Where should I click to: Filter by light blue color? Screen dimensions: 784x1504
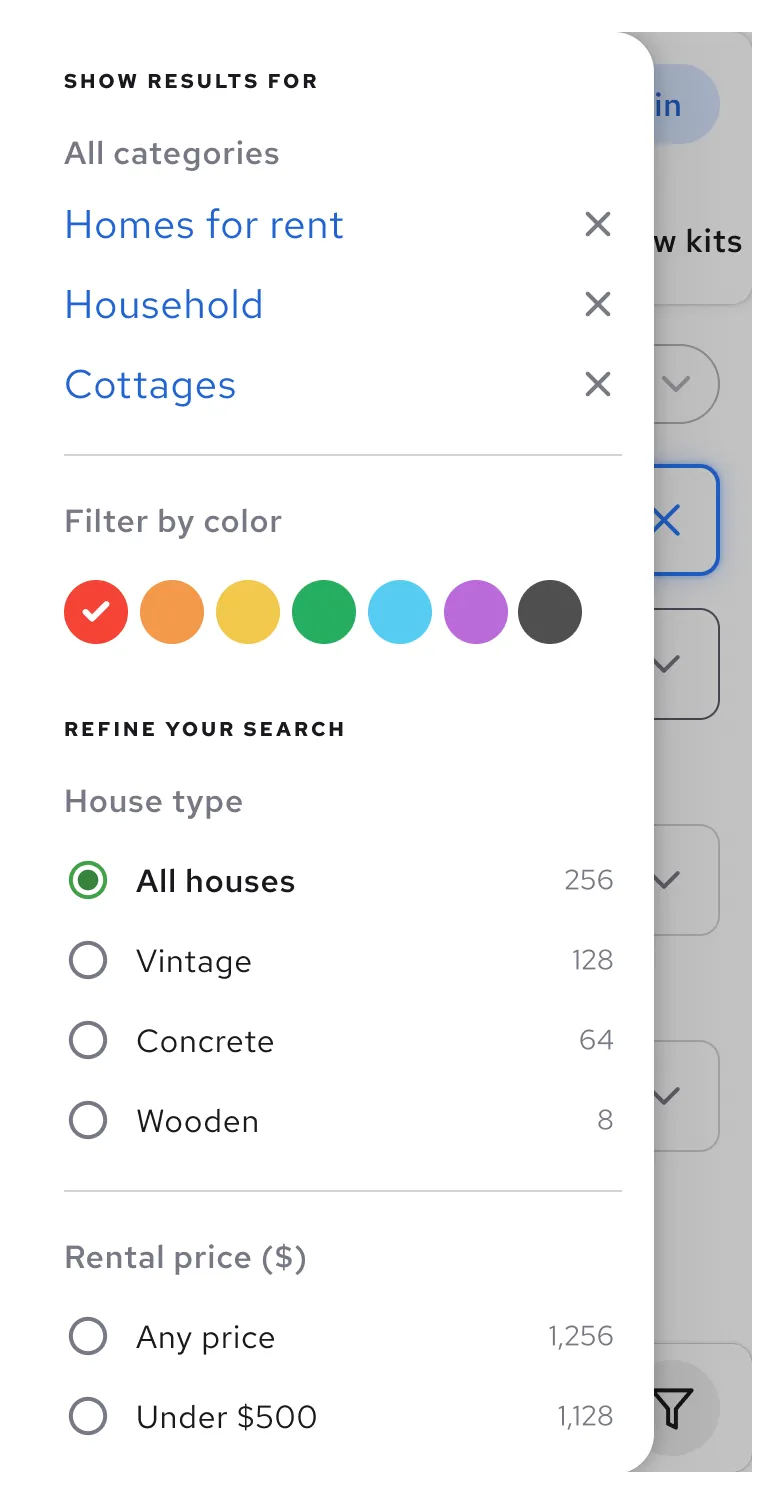point(400,612)
